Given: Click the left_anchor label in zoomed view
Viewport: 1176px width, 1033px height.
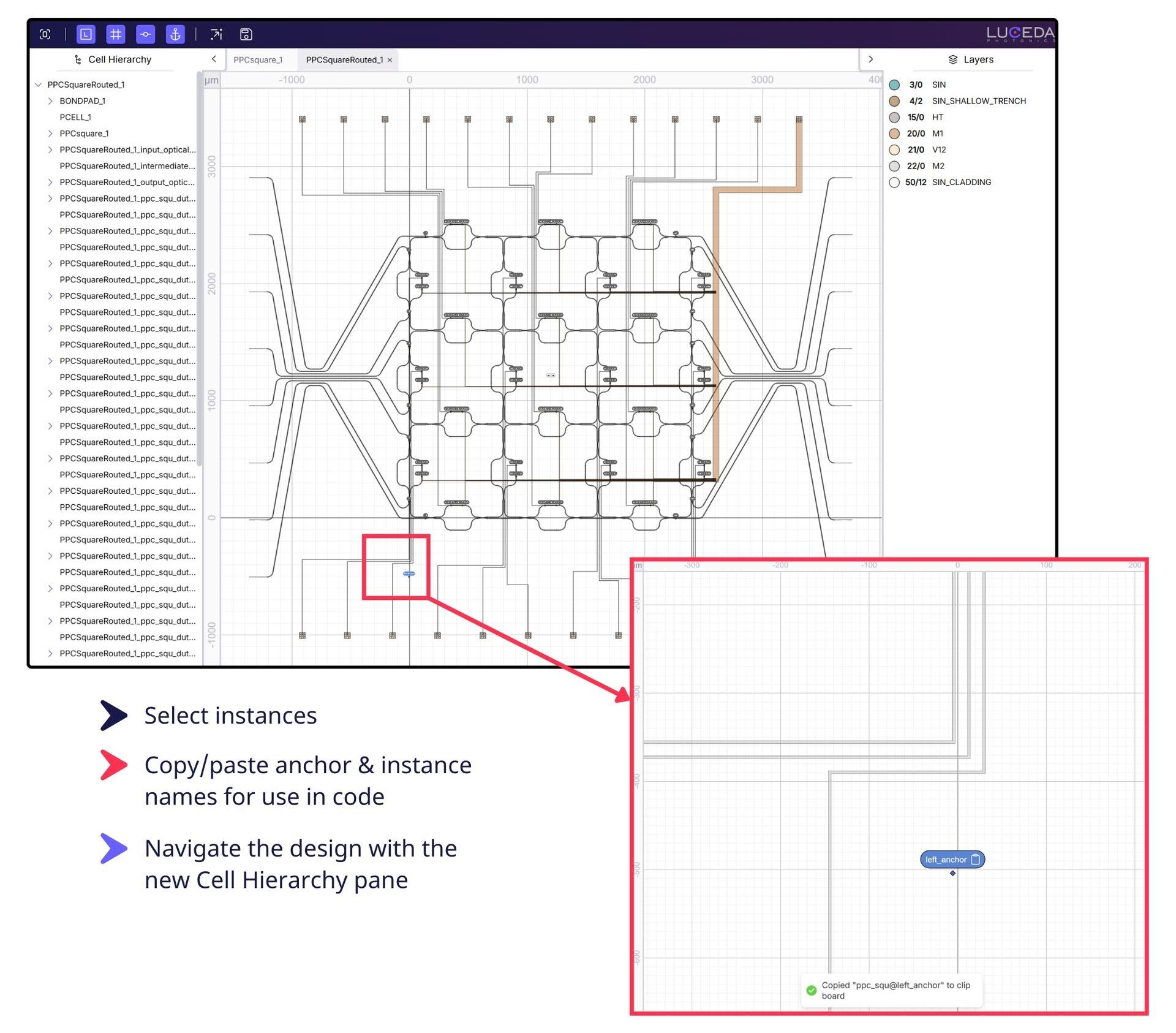Looking at the screenshot, I should click(x=945, y=860).
